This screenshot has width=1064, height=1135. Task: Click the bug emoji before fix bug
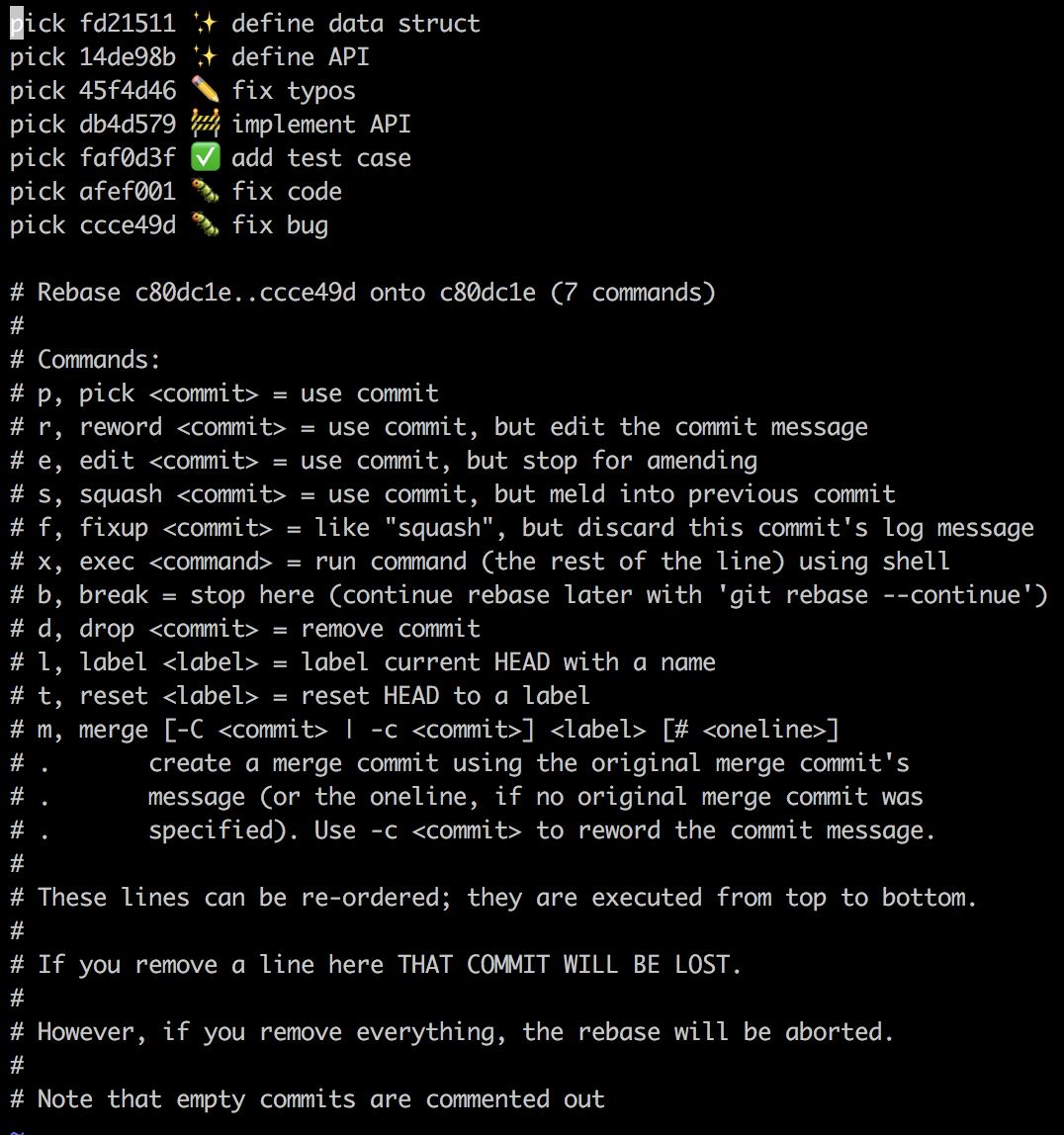(205, 225)
